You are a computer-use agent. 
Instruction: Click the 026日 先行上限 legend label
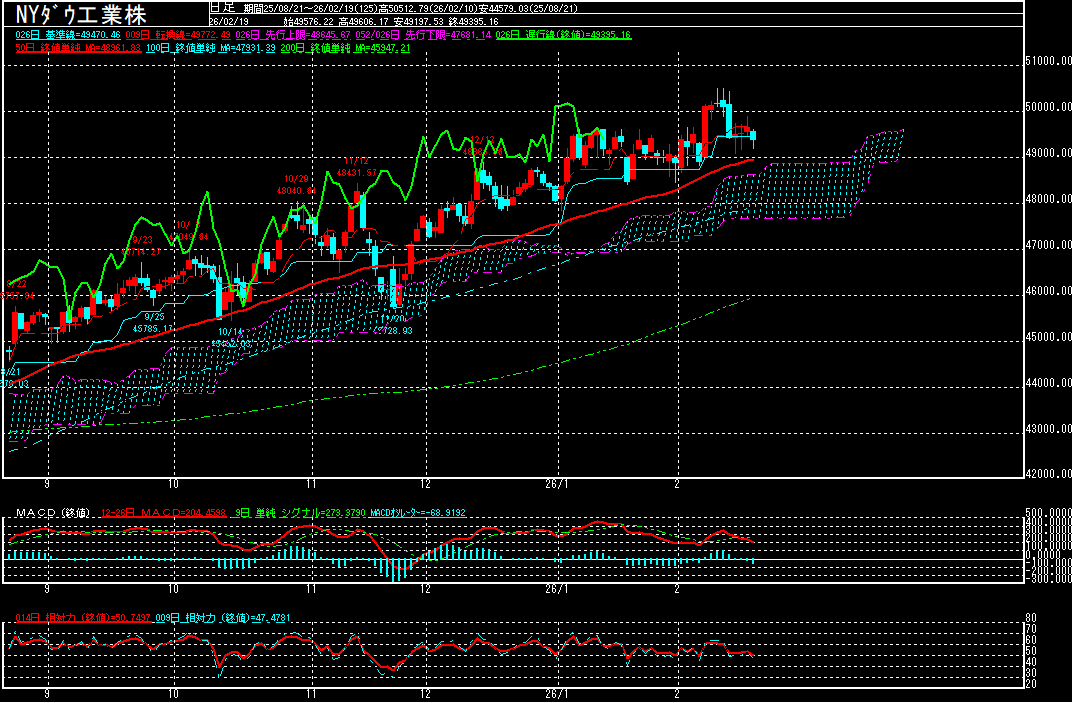[x=285, y=35]
